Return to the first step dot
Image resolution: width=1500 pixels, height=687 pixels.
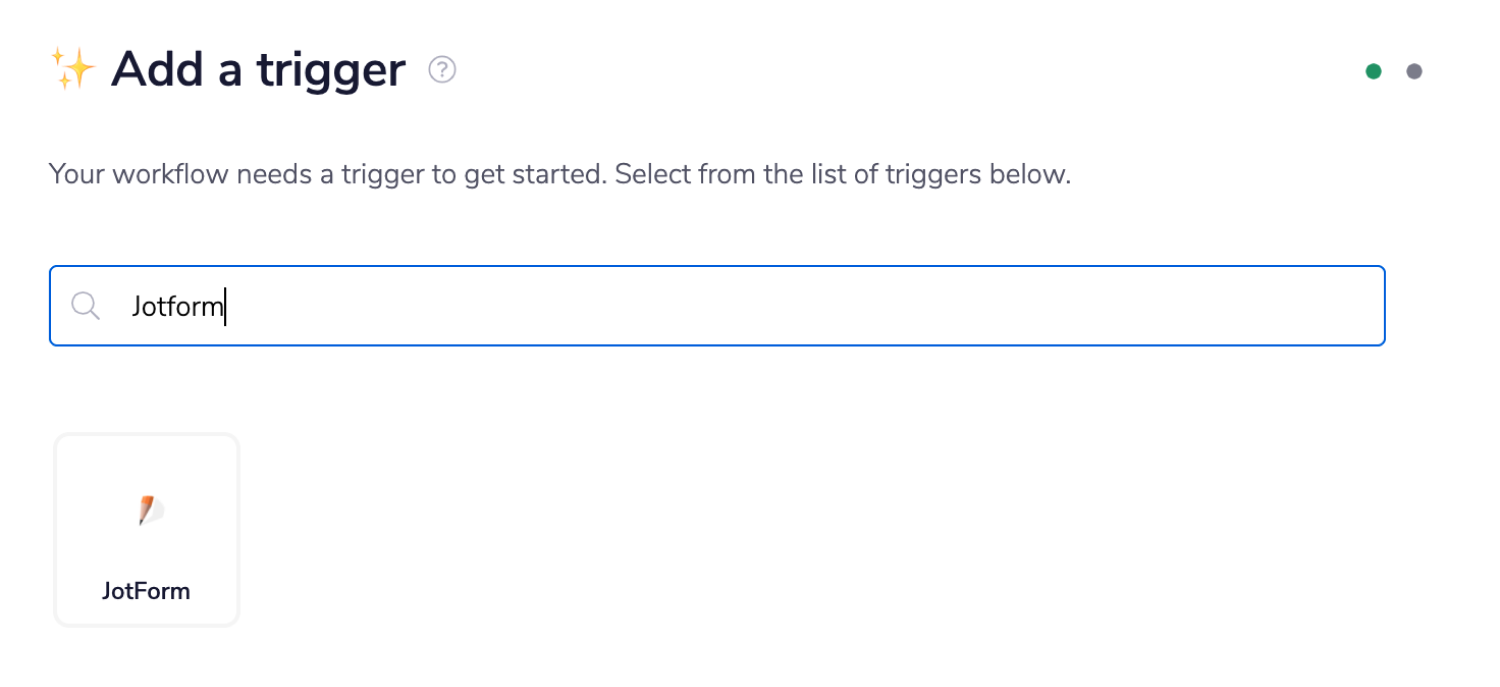coord(1374,71)
